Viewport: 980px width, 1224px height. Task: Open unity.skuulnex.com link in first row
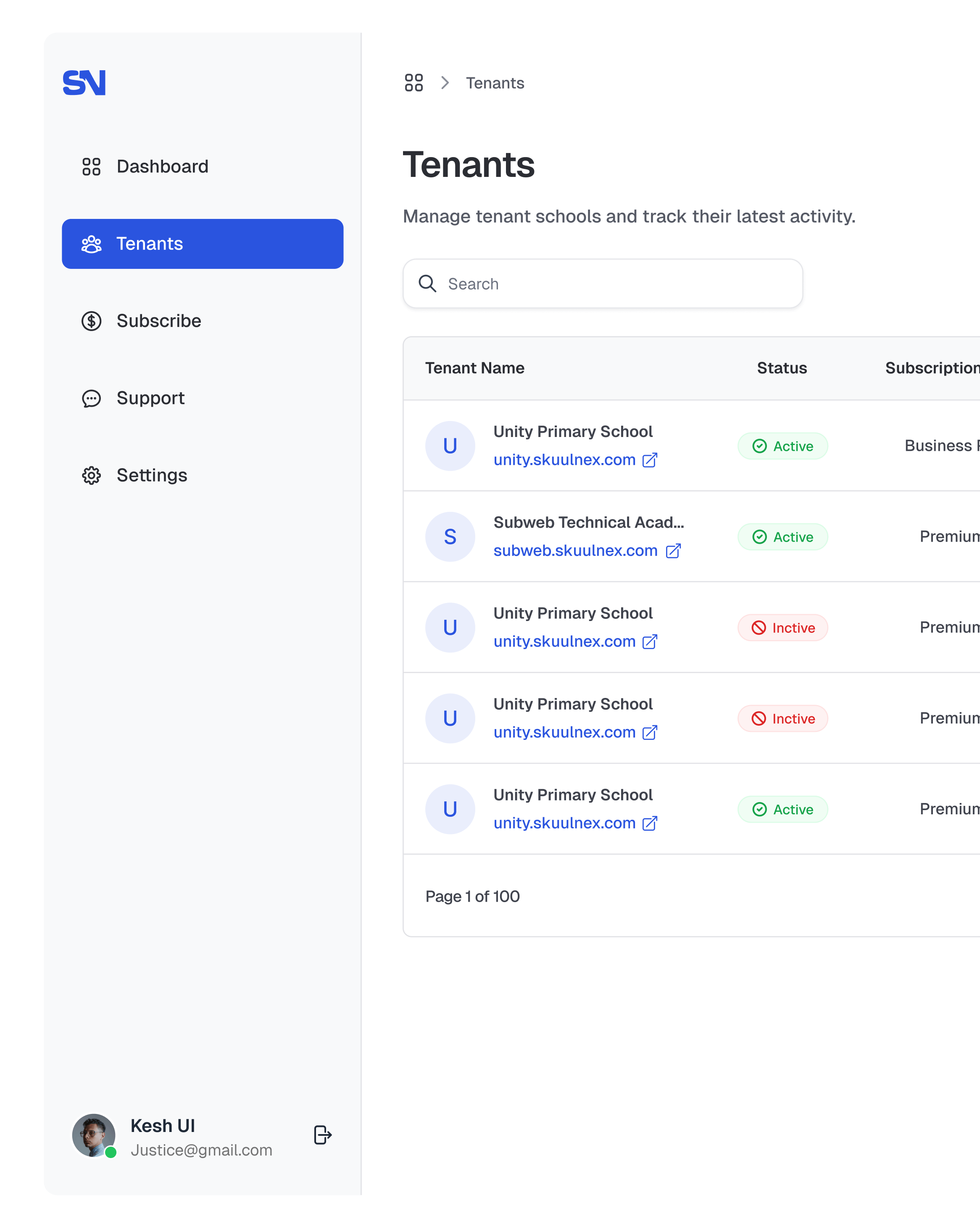click(x=564, y=460)
